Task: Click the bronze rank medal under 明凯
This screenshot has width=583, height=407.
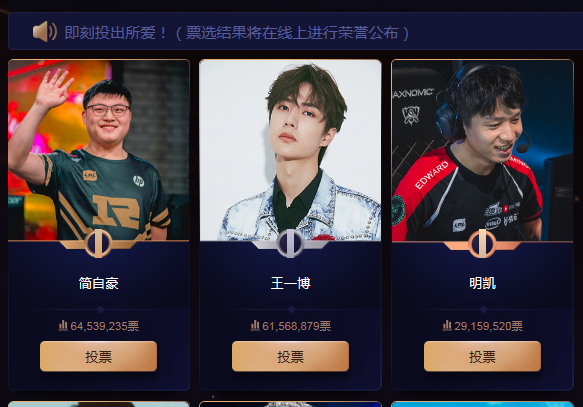Action: coord(482,244)
